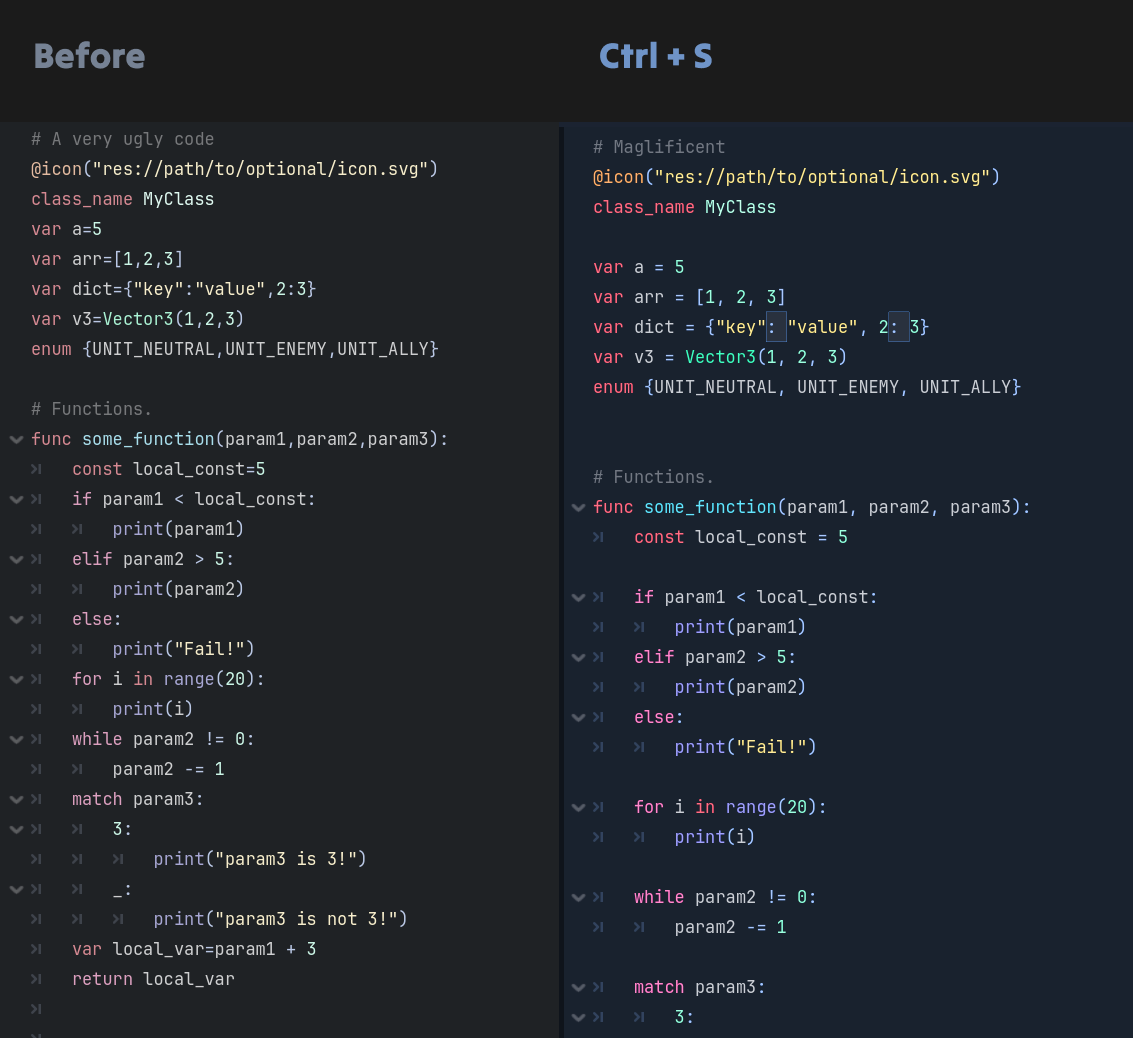This screenshot has height=1038, width=1133.
Task: Click 'print(param1)' in the Before panel
Action: (x=178, y=529)
